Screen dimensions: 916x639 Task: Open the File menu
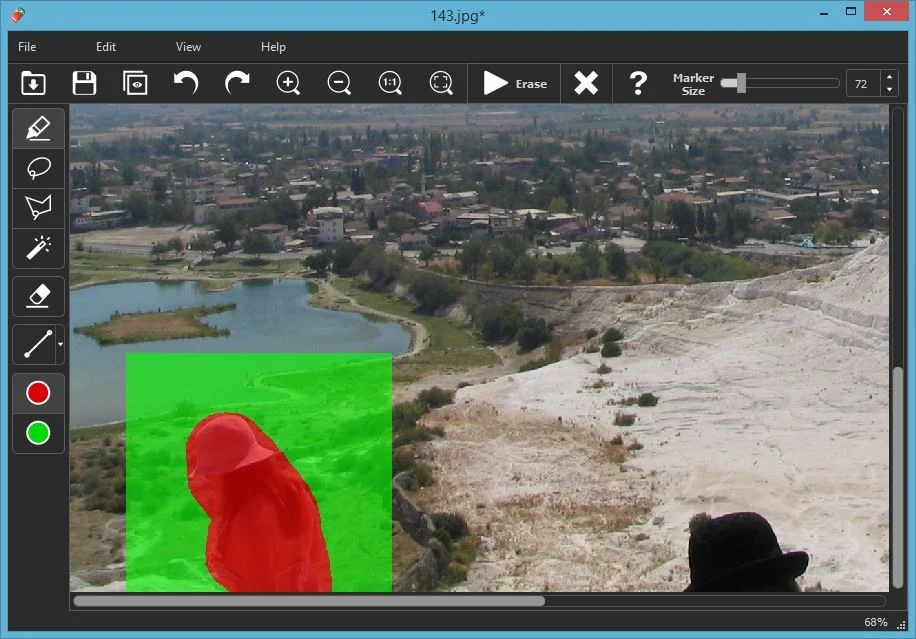coord(27,47)
